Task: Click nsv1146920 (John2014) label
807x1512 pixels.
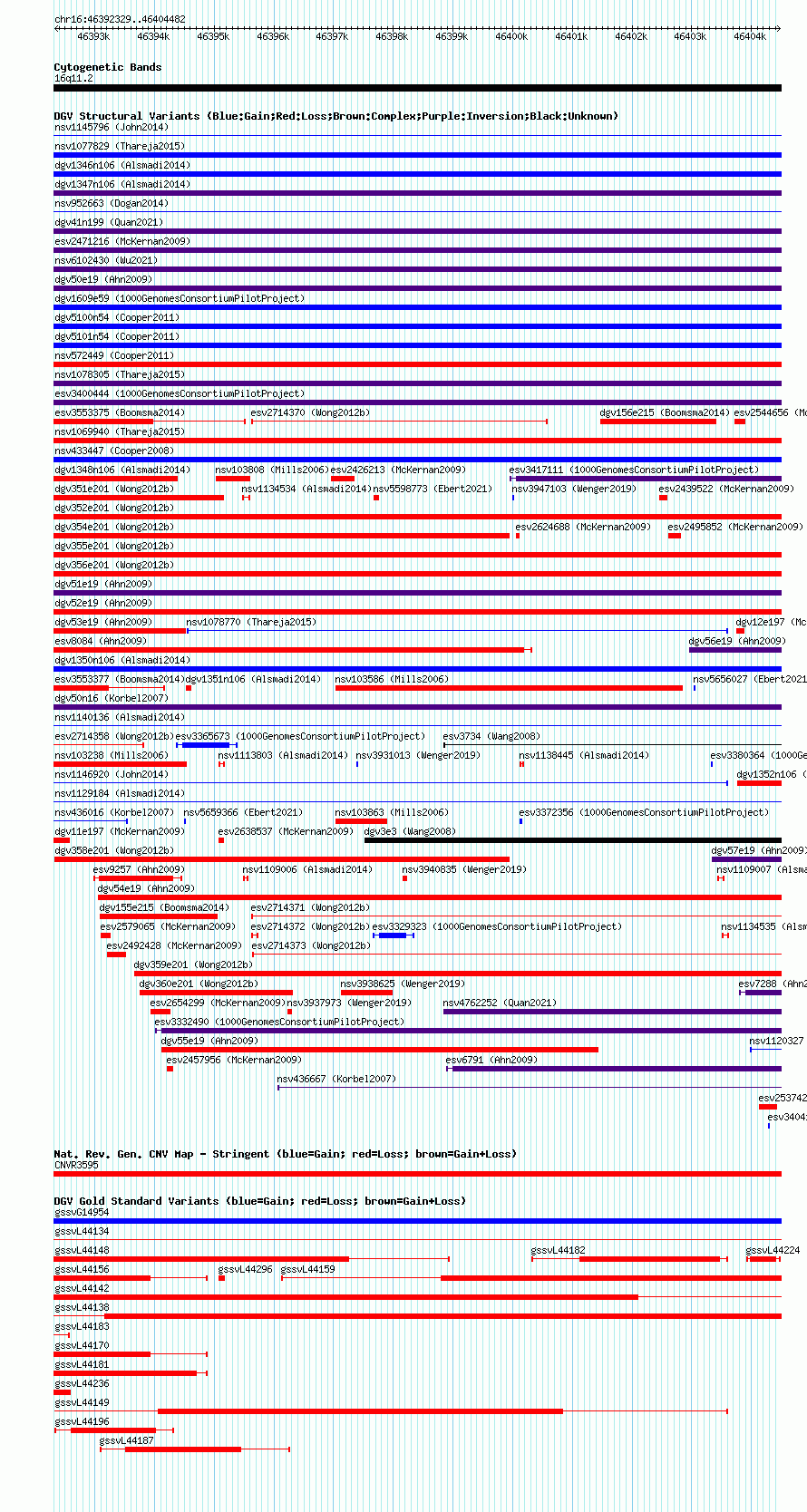Action: pos(111,774)
